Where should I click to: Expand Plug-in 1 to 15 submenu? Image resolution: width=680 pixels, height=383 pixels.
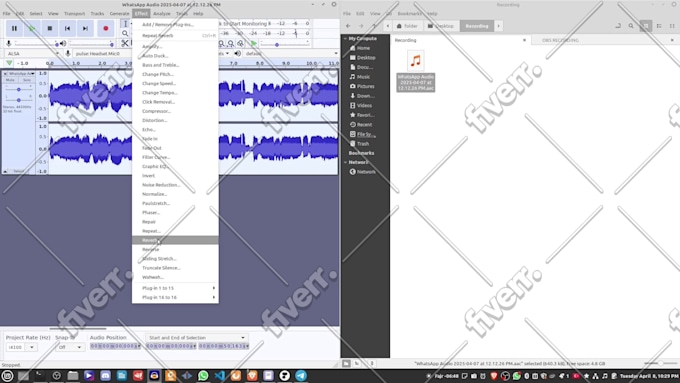tap(175, 288)
